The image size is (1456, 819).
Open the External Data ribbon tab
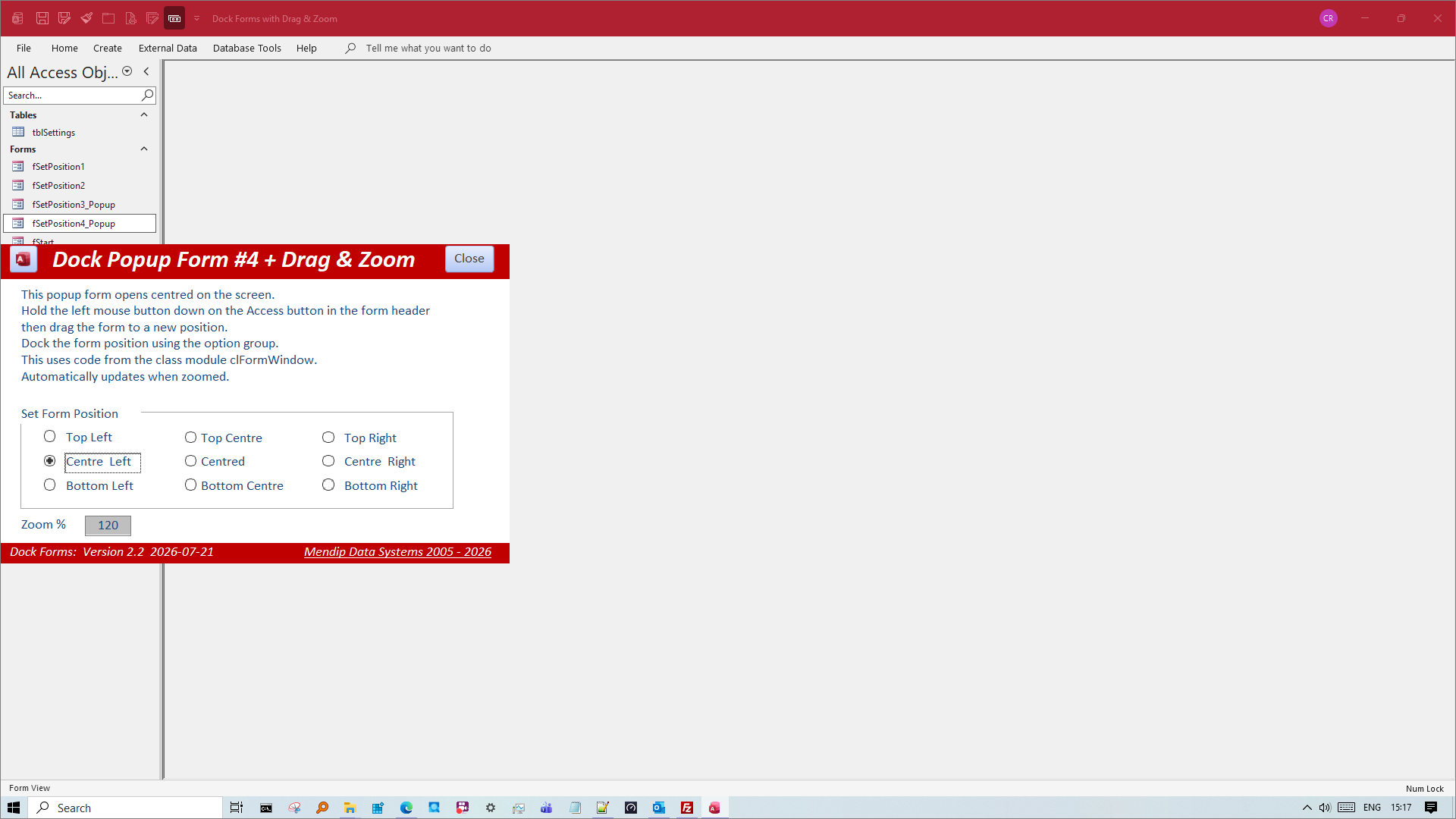click(168, 48)
